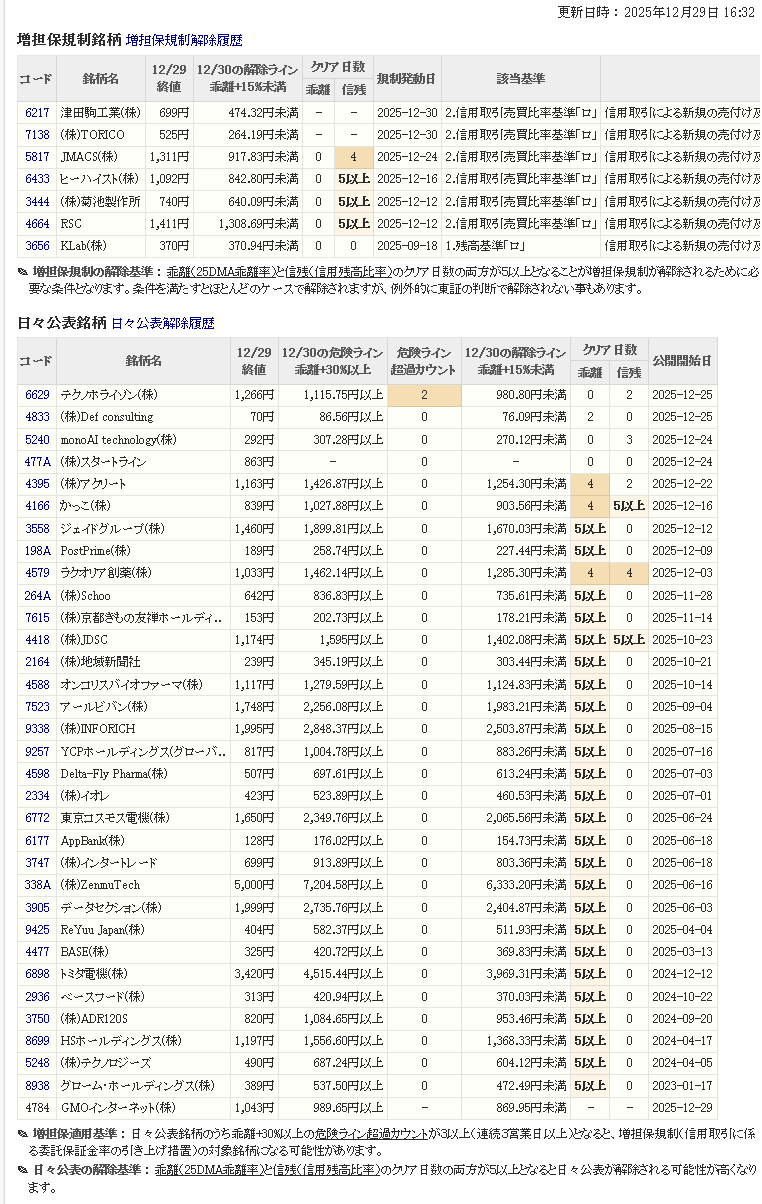Screen dimensions: 762x1204
Task: Open stock code 4477 for BASE
Action: 37,952
